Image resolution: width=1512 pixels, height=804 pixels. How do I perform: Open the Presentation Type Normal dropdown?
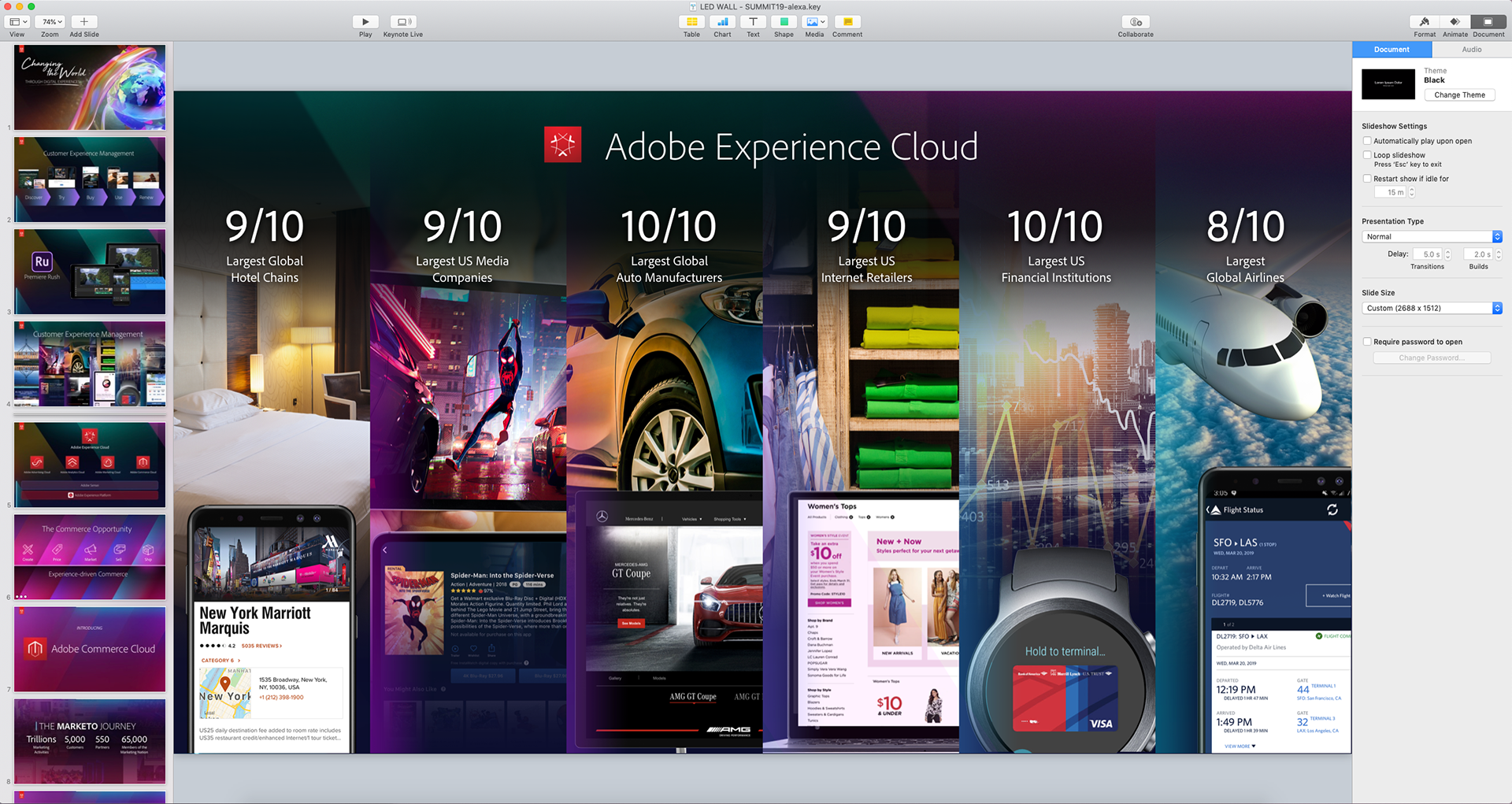coord(1432,237)
